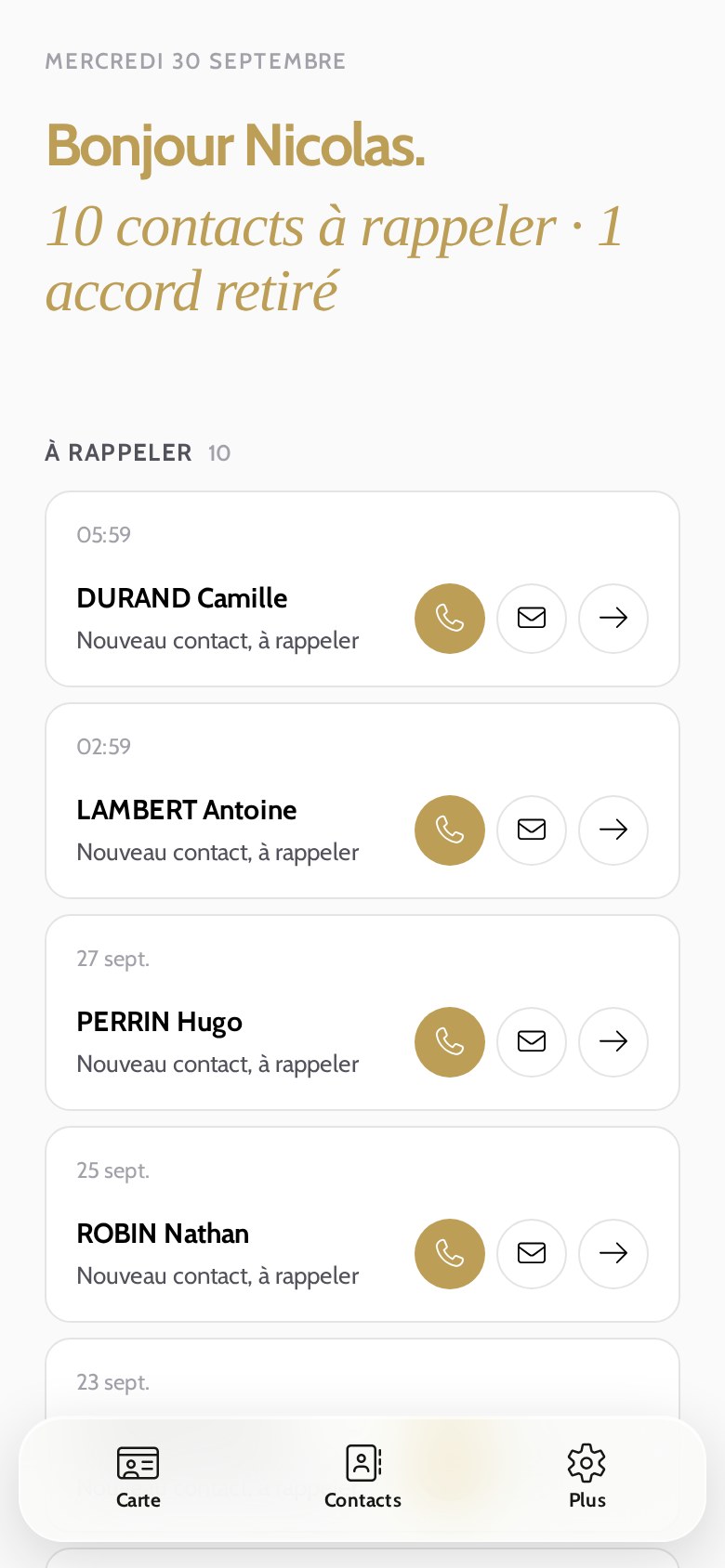Open the Plus settings tab
Image resolution: width=725 pixels, height=1568 pixels.
coord(587,1477)
